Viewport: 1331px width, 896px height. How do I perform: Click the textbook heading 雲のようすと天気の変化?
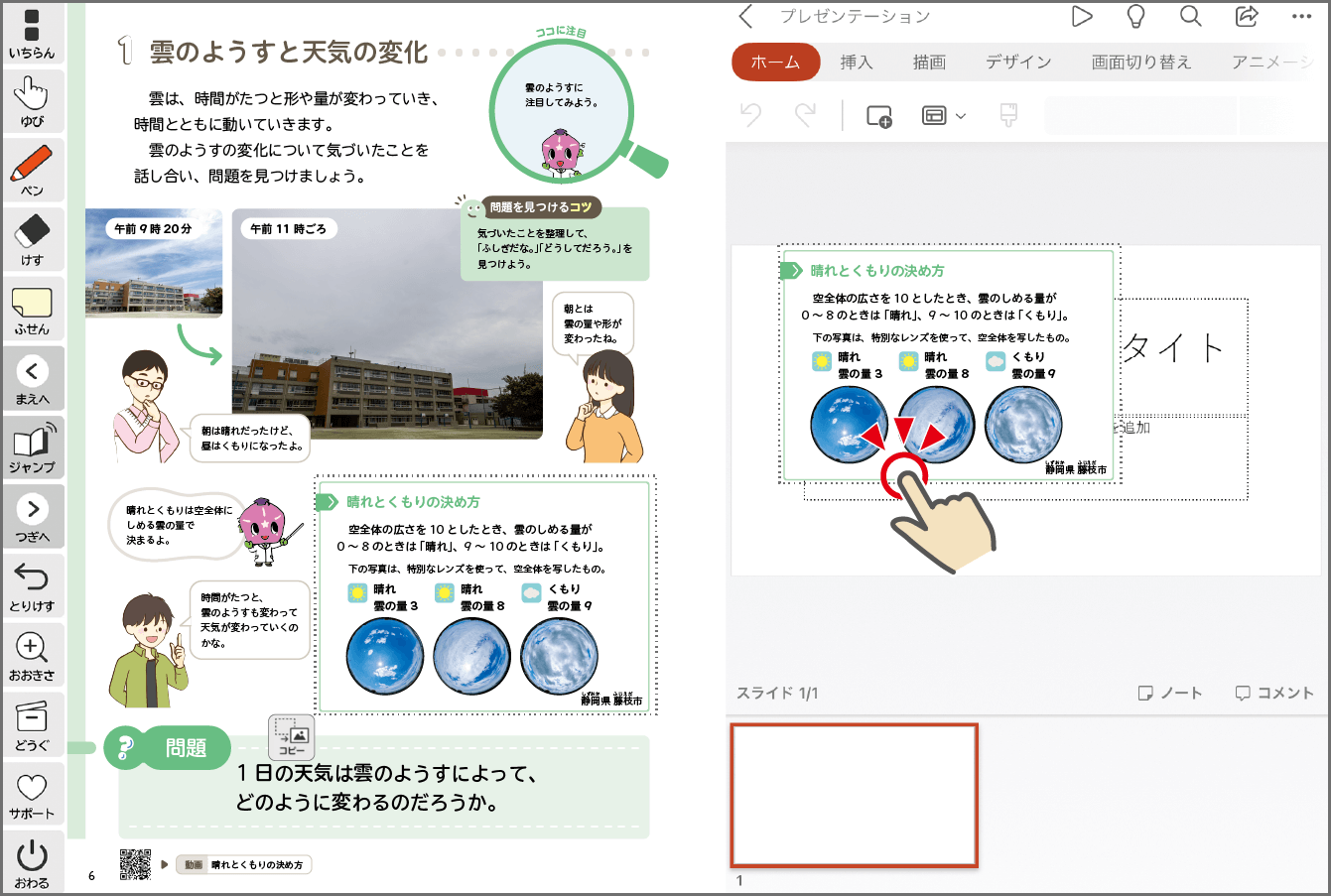click(x=289, y=52)
